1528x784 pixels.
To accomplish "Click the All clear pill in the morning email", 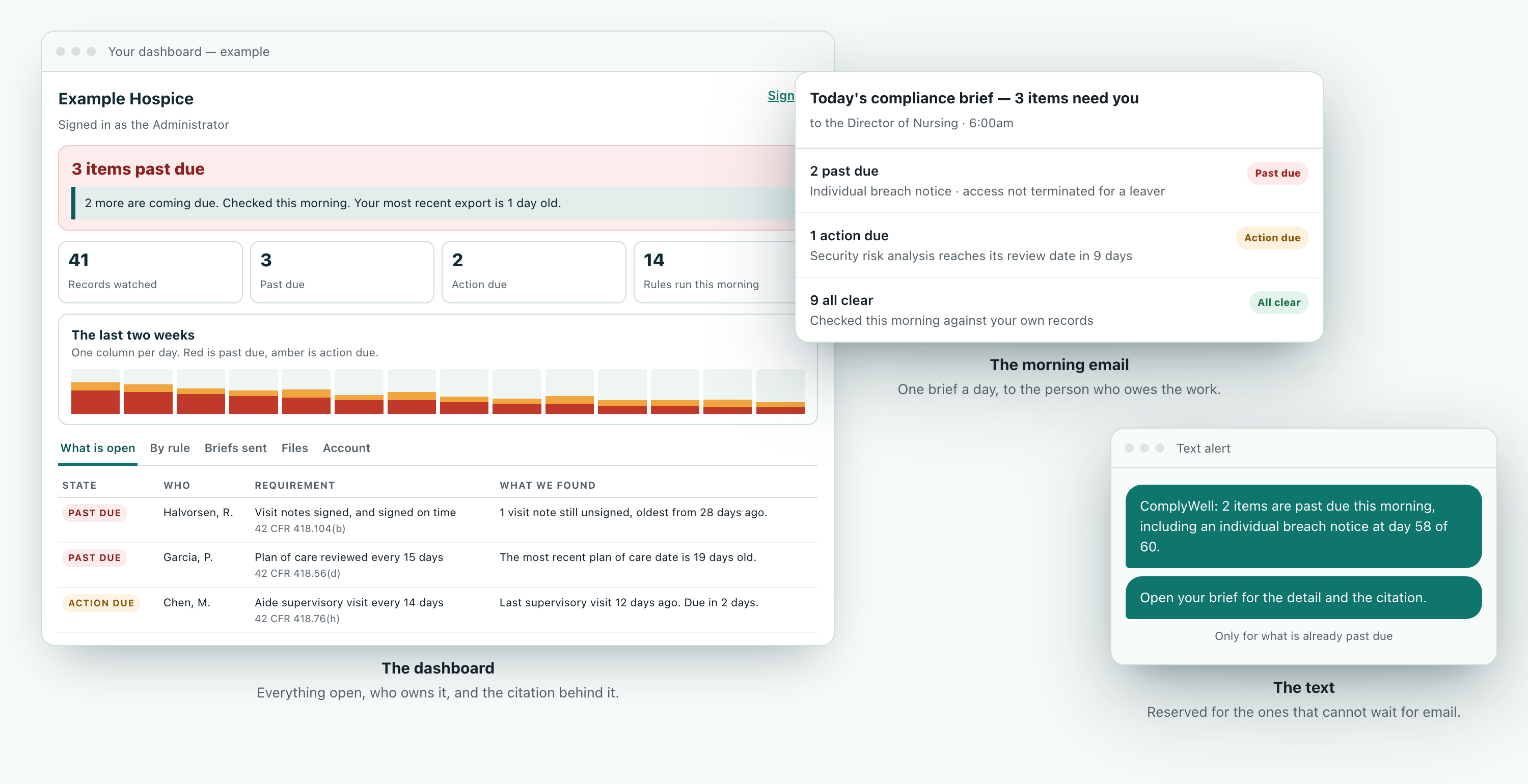I will coord(1279,302).
